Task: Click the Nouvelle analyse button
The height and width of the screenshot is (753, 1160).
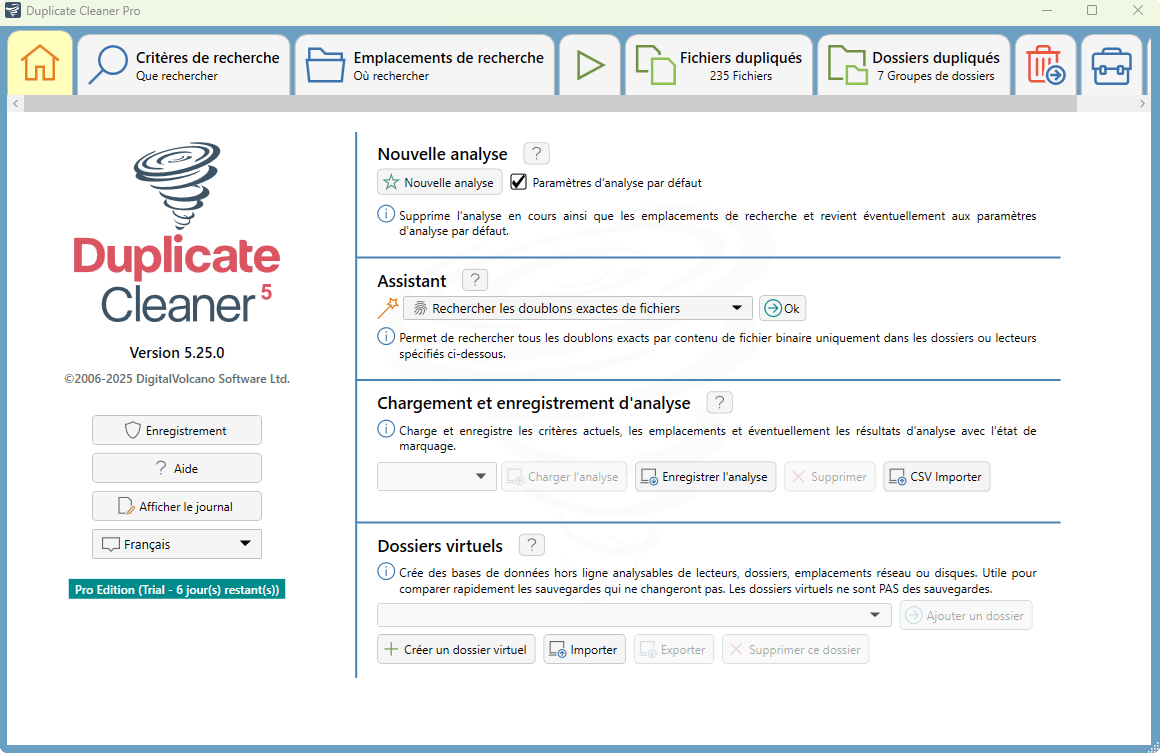Action: click(439, 183)
